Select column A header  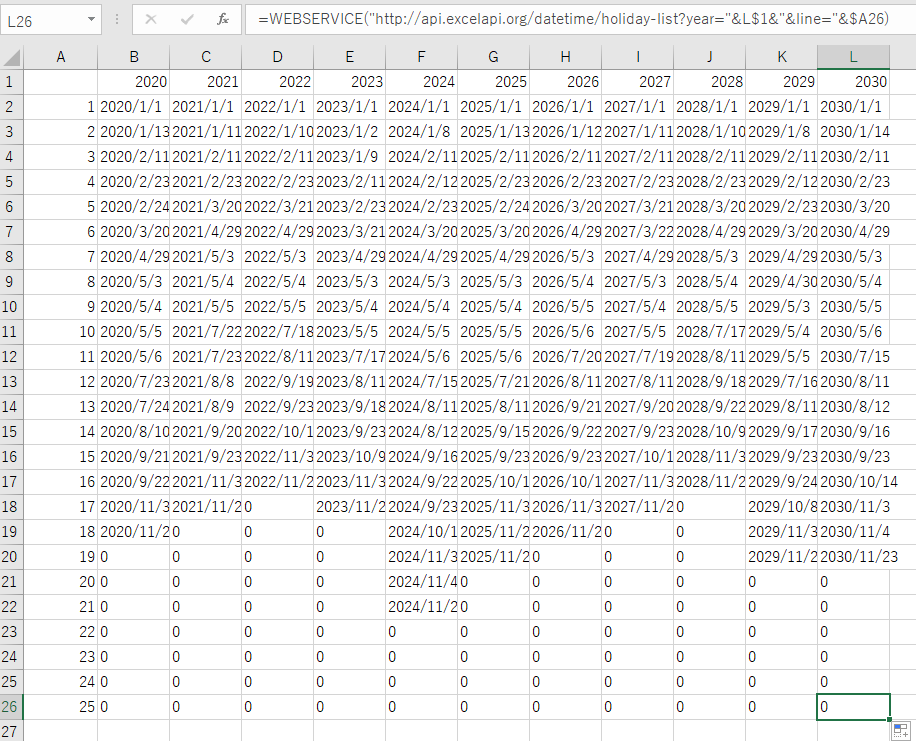point(61,57)
